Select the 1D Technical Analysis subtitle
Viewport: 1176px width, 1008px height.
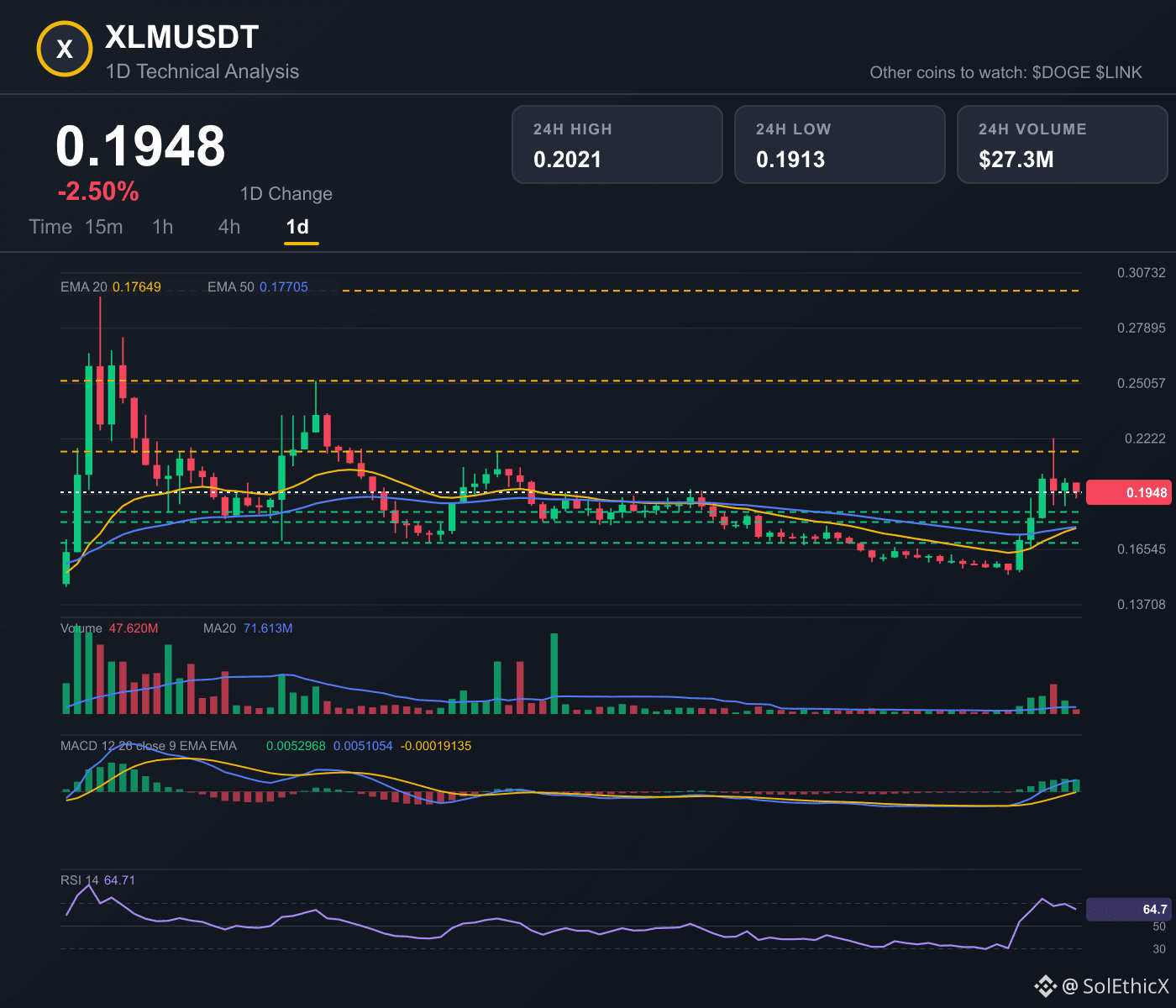point(202,71)
